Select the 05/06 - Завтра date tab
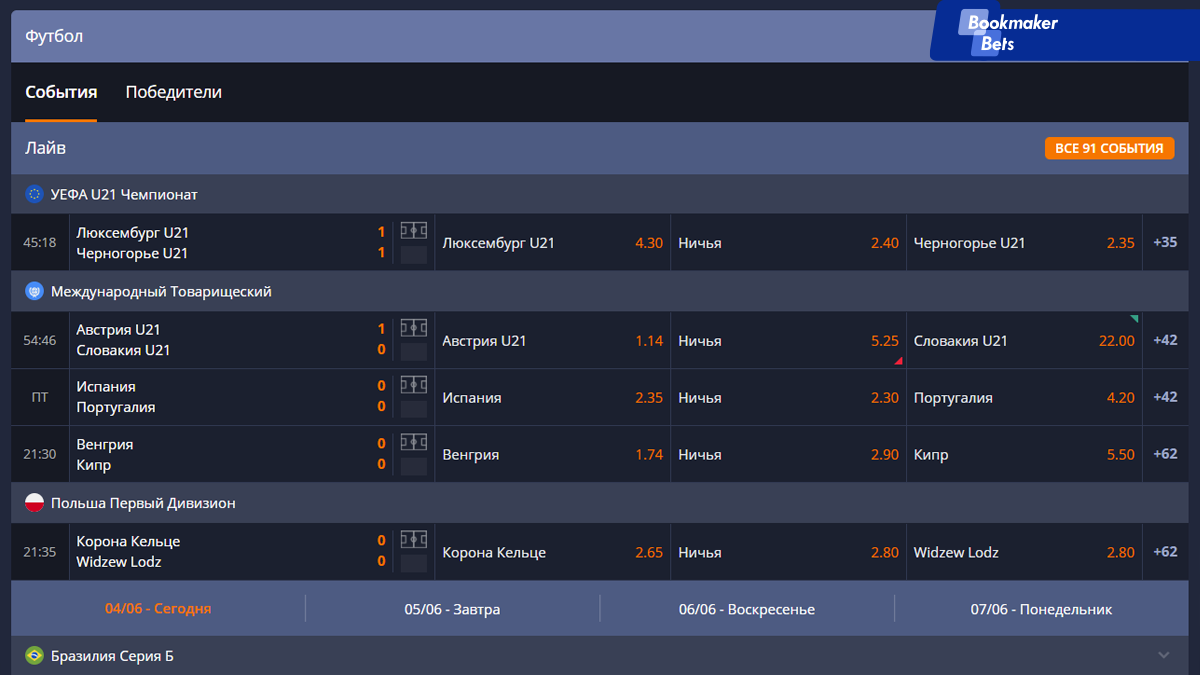The image size is (1200, 675). 452,609
